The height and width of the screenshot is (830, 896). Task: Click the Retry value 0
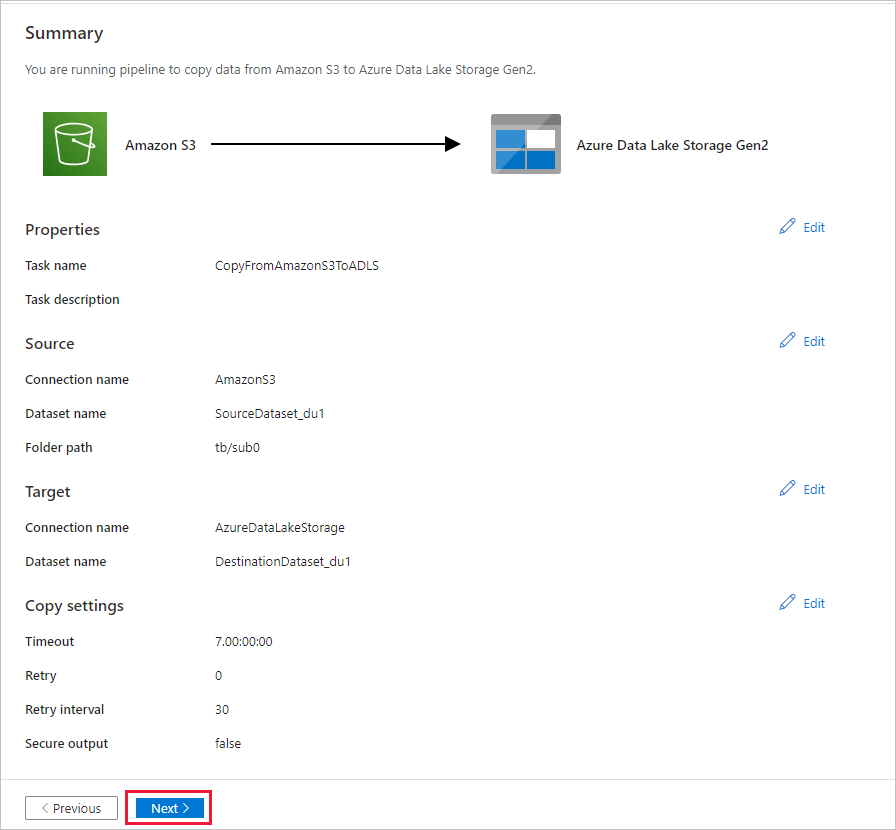click(218, 676)
